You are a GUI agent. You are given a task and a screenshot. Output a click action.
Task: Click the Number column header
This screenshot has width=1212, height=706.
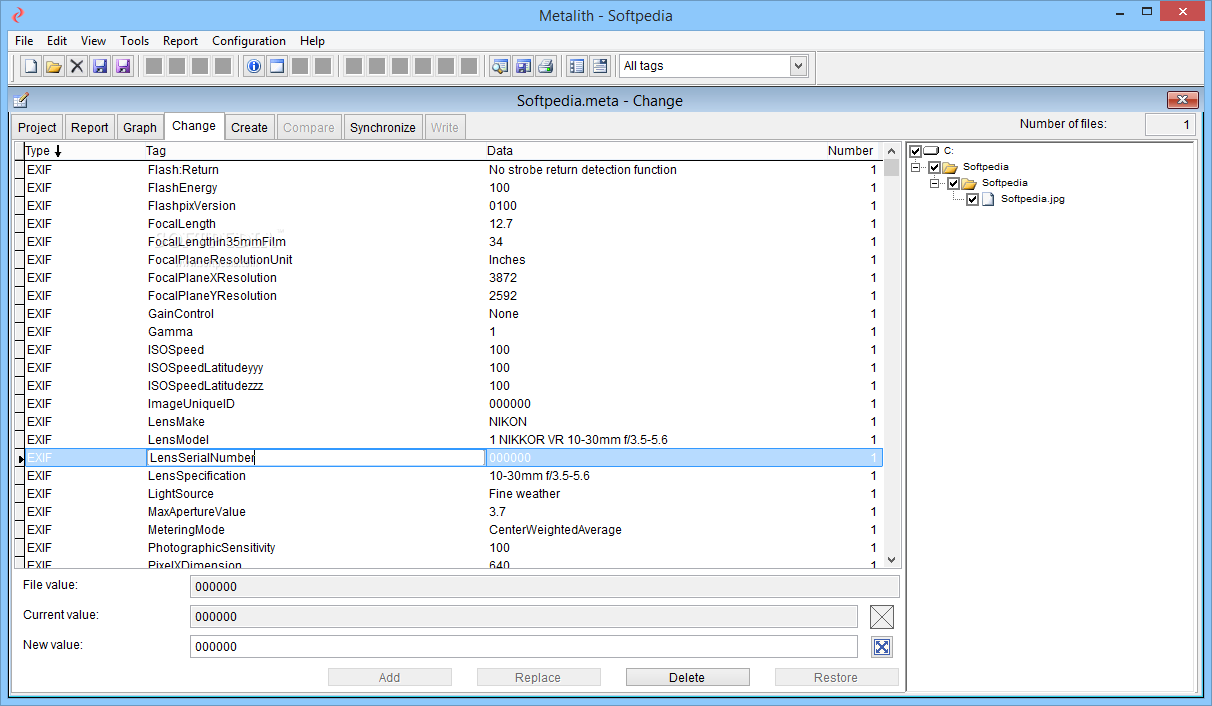coord(850,151)
